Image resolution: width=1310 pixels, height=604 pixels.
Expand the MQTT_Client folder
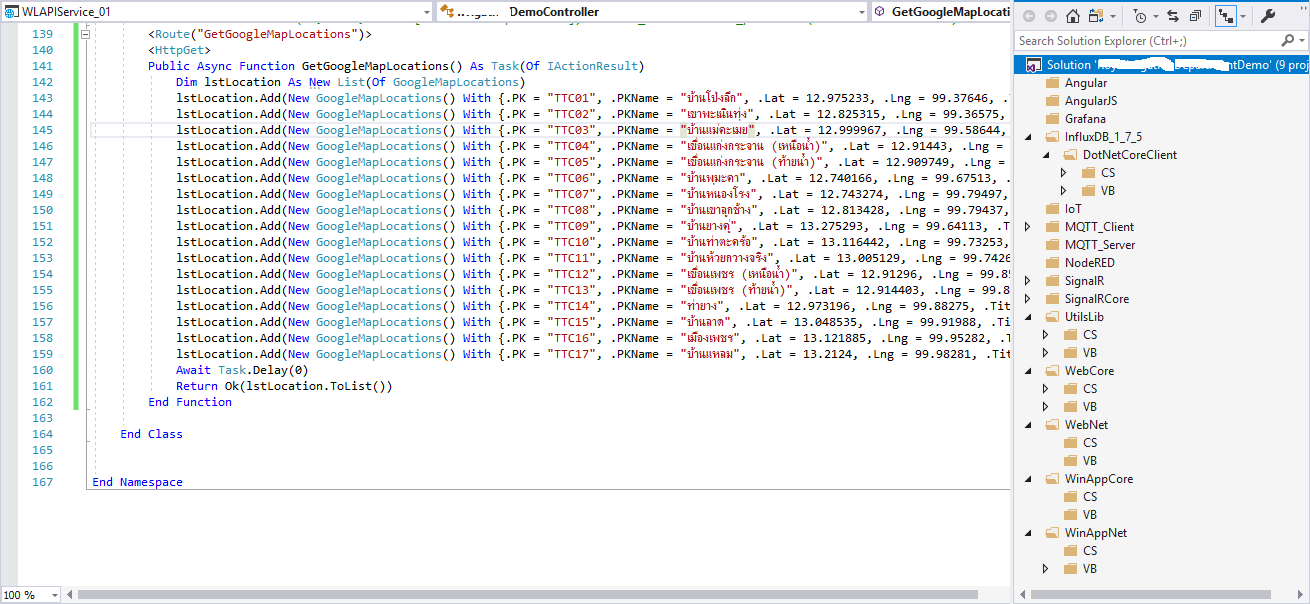click(1028, 227)
